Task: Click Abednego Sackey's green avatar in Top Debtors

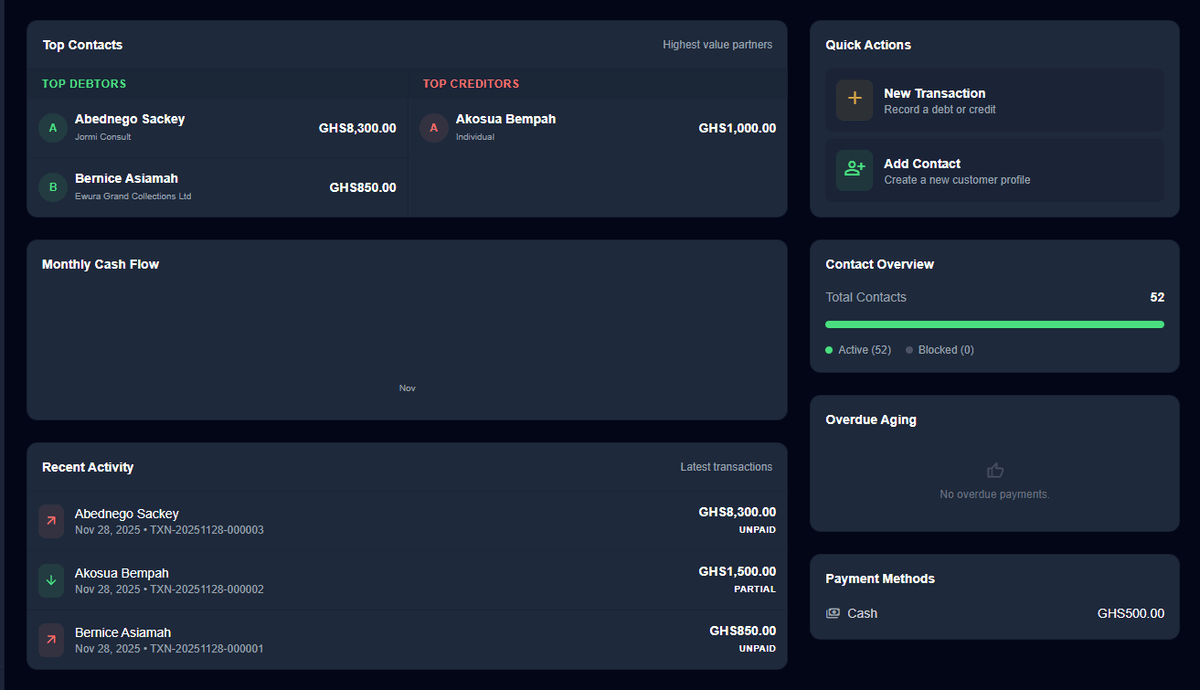Action: tap(53, 127)
